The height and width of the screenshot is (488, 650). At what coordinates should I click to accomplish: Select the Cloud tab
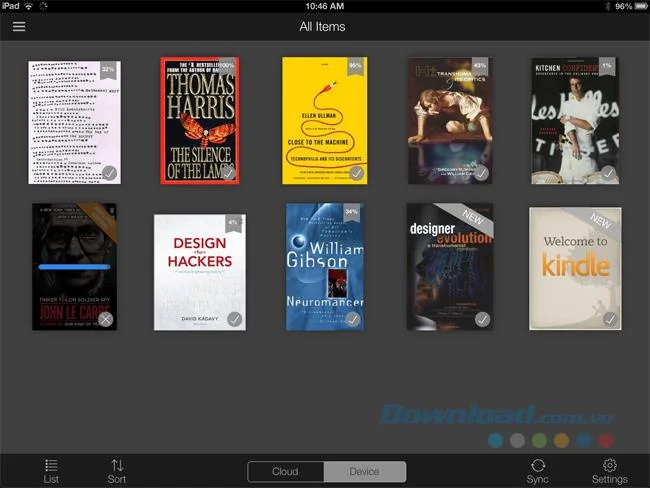pyautogui.click(x=285, y=471)
